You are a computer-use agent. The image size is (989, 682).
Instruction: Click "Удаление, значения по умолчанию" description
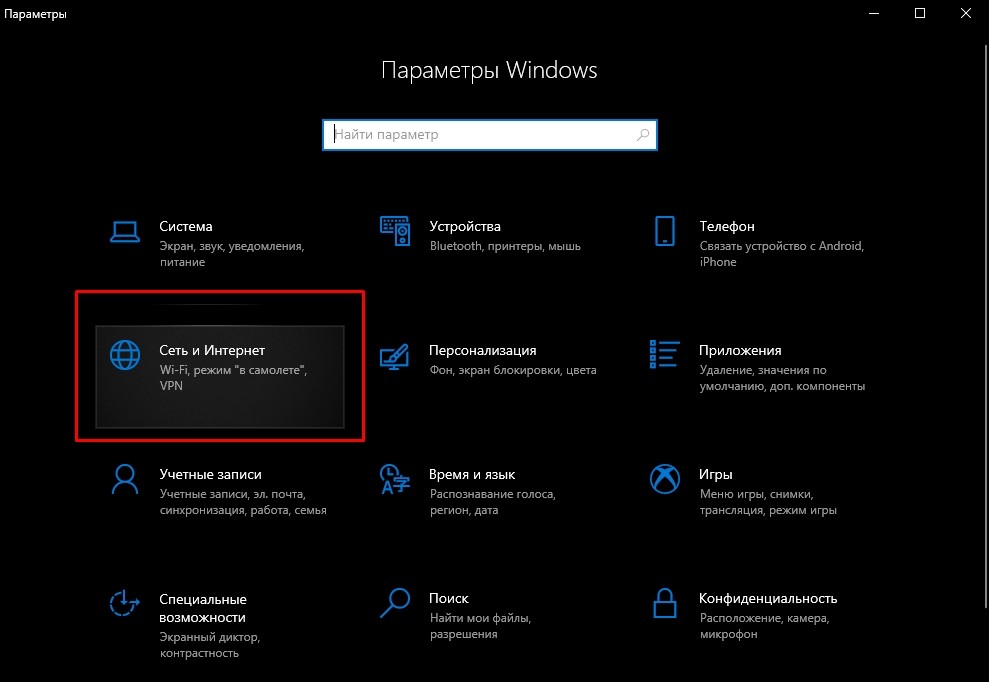pyautogui.click(x=782, y=377)
